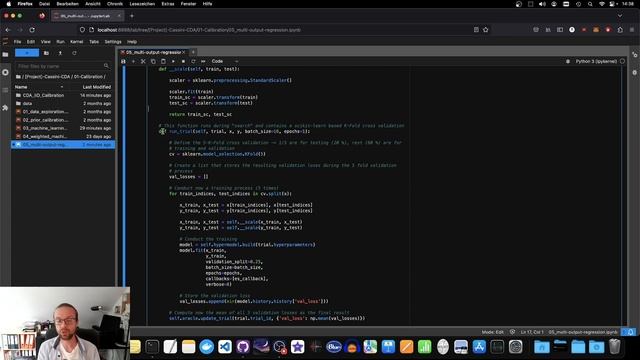Open the list all tabs chevron
Image resolution: width=640 pixels, height=360 pixels.
620,16
